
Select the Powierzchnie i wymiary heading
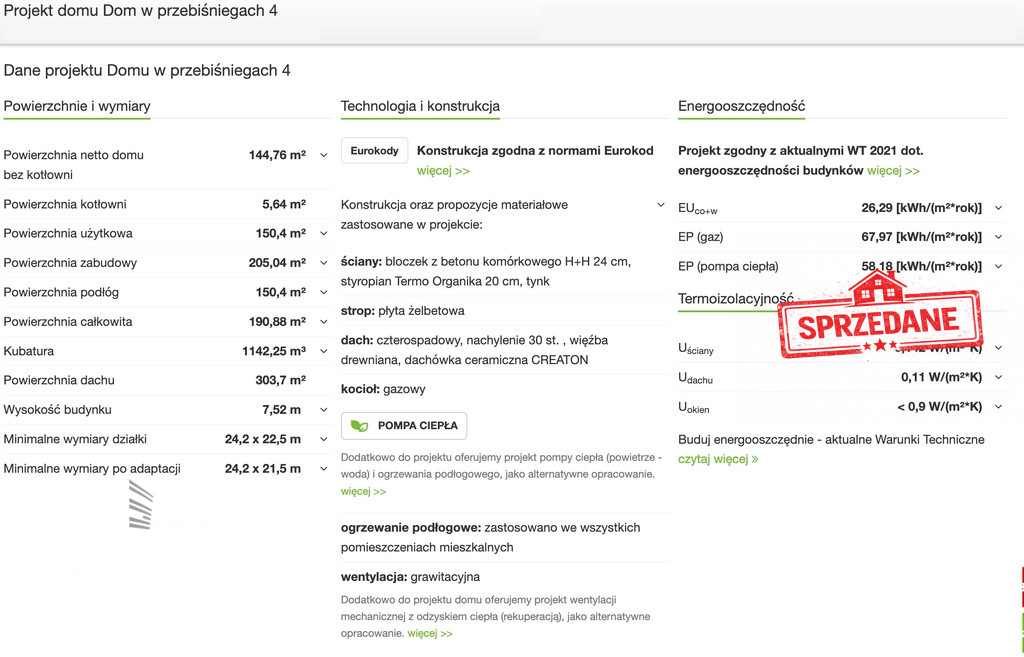(x=77, y=106)
